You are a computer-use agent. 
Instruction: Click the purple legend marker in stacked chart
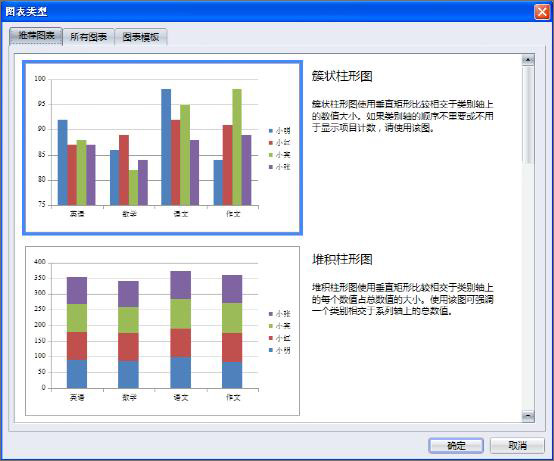(x=271, y=314)
